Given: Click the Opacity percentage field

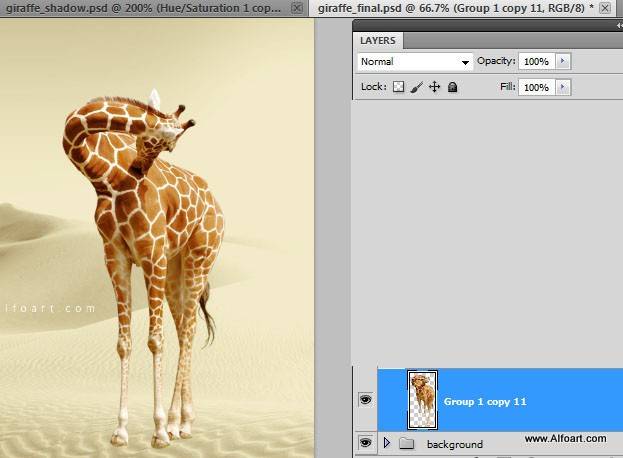Looking at the screenshot, I should pos(536,62).
